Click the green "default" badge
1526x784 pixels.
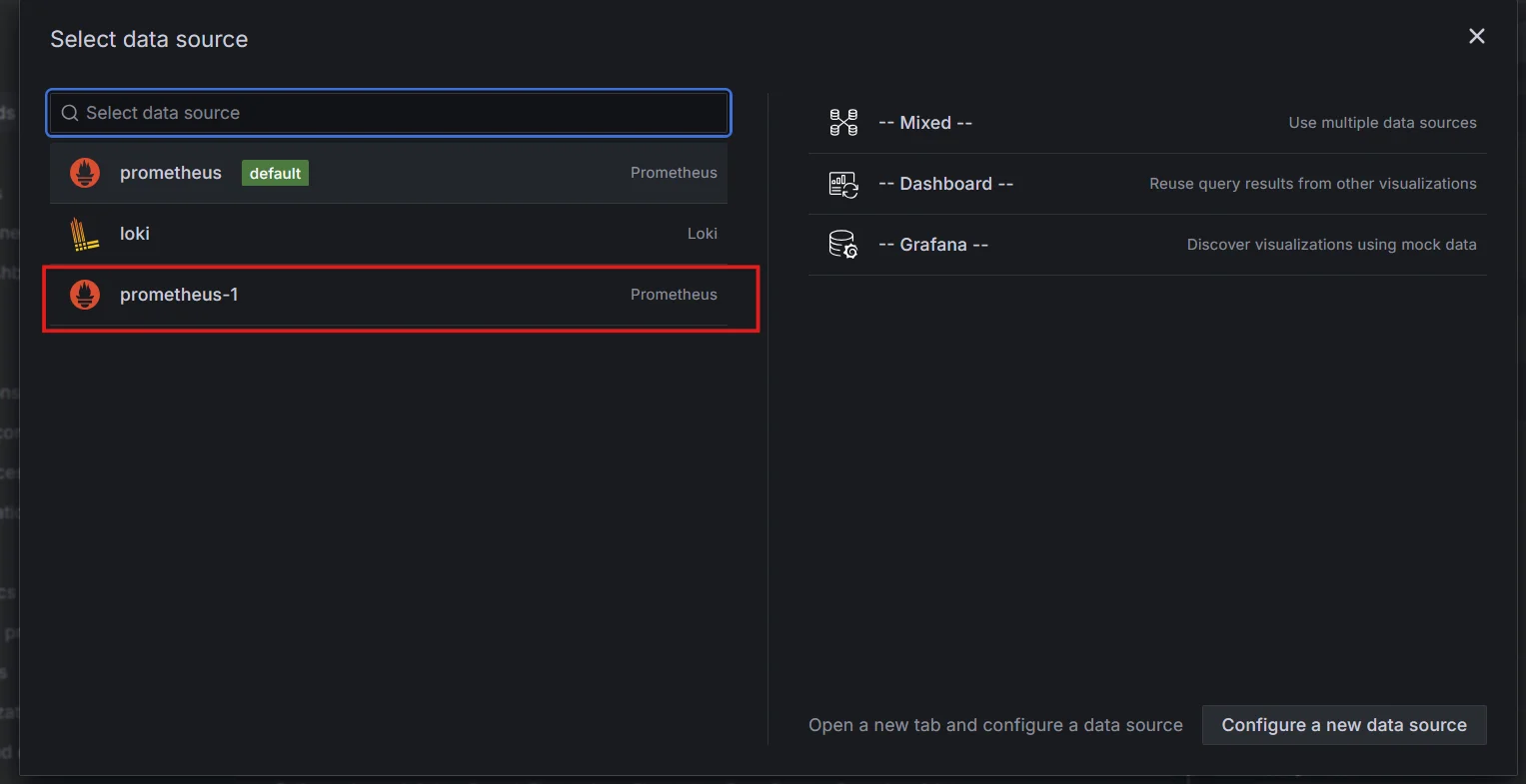274,172
